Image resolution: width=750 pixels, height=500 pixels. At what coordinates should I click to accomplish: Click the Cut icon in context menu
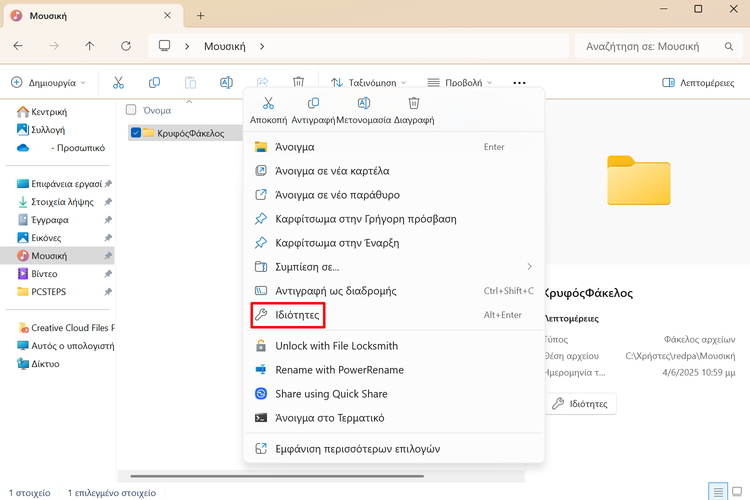pyautogui.click(x=268, y=103)
